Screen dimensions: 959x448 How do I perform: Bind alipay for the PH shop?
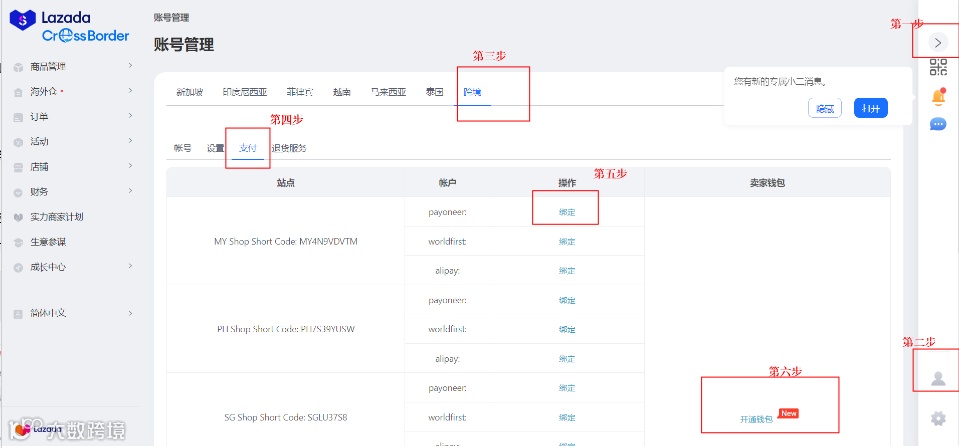pyautogui.click(x=567, y=359)
